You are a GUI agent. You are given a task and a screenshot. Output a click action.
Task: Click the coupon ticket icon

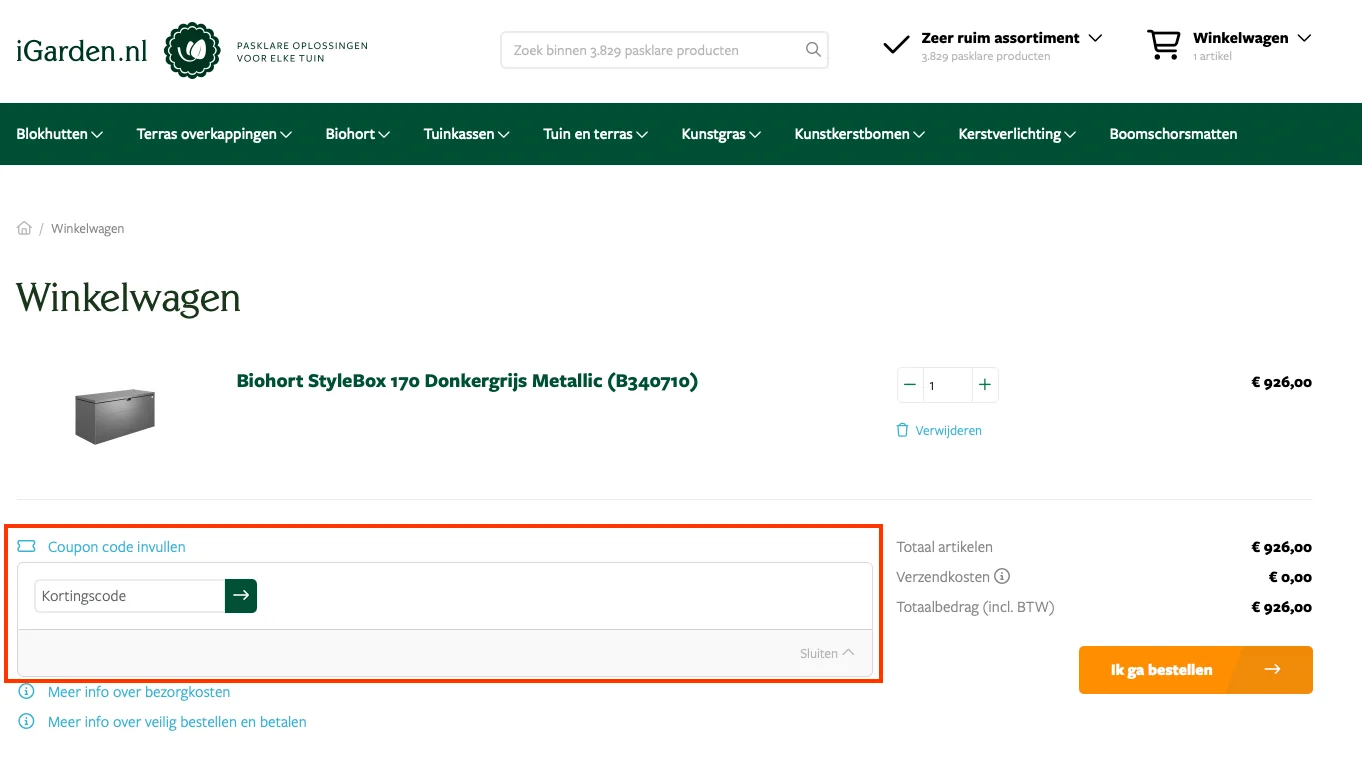(x=27, y=547)
